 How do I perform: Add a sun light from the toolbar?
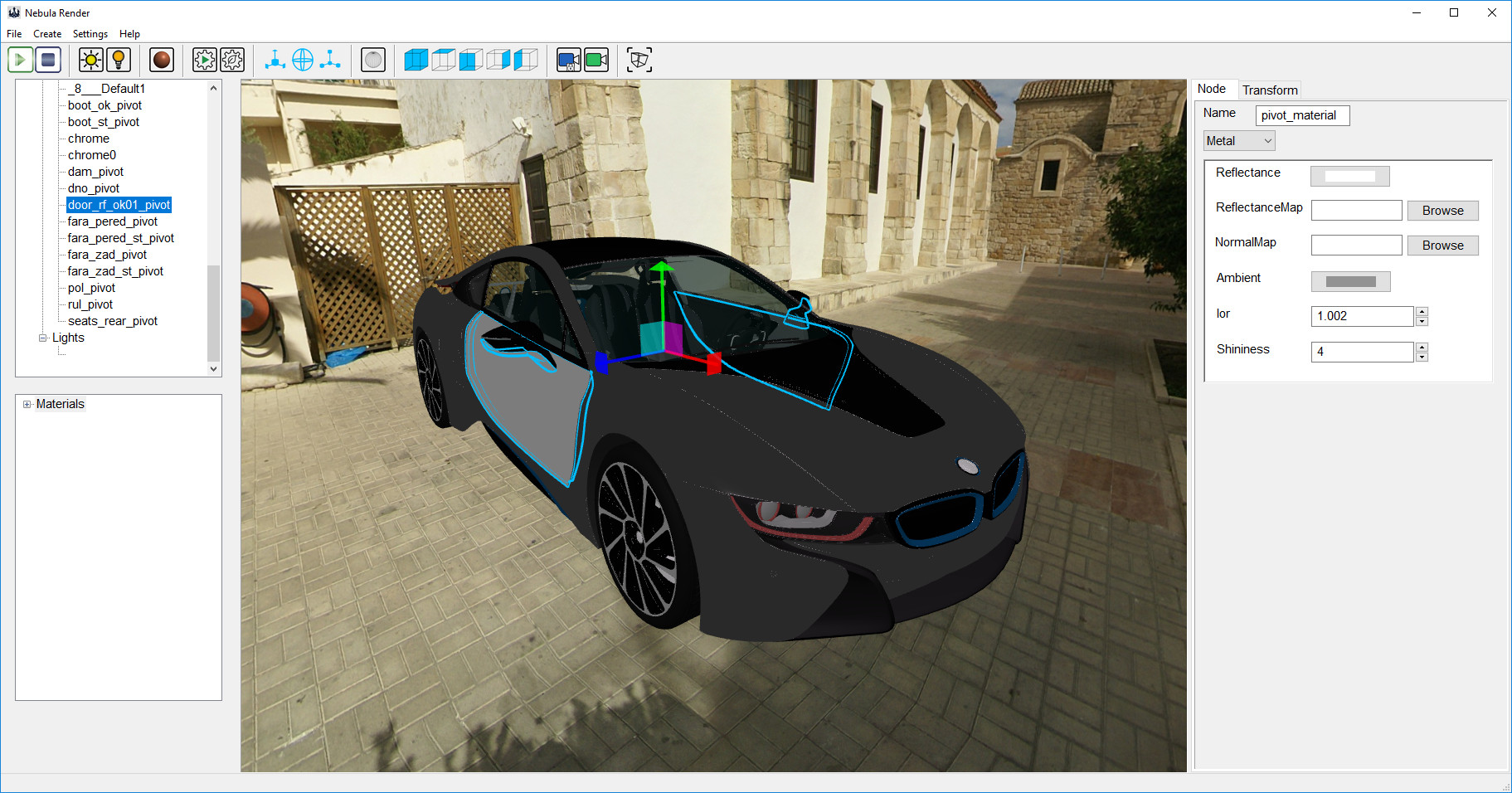point(91,60)
